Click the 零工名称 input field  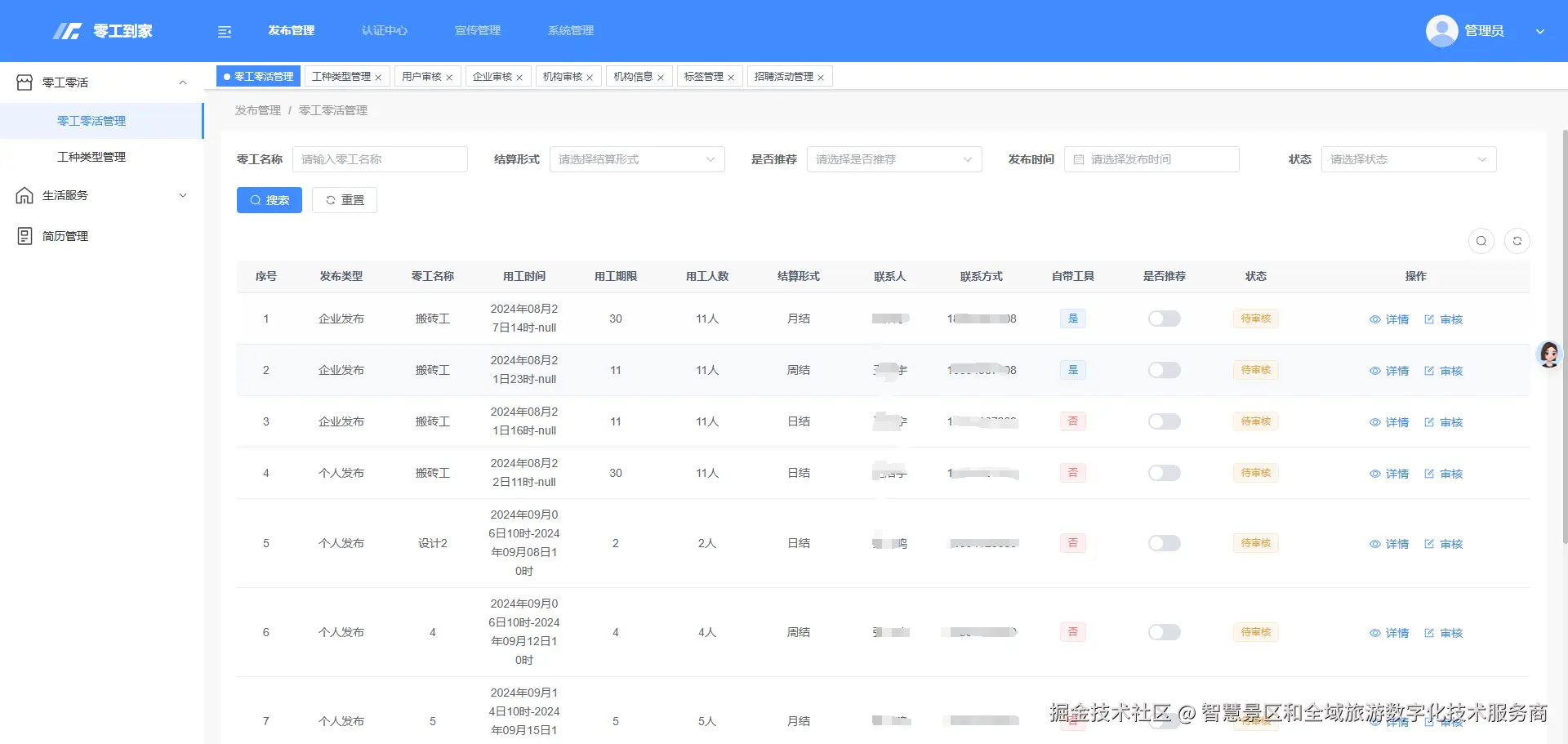pyautogui.click(x=380, y=159)
